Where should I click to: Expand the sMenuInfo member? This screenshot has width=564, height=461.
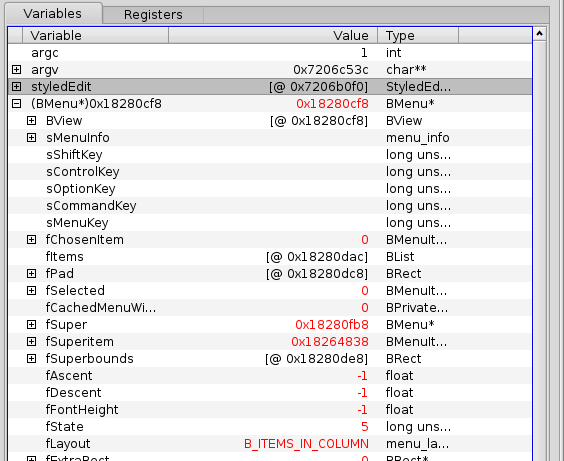point(32,137)
